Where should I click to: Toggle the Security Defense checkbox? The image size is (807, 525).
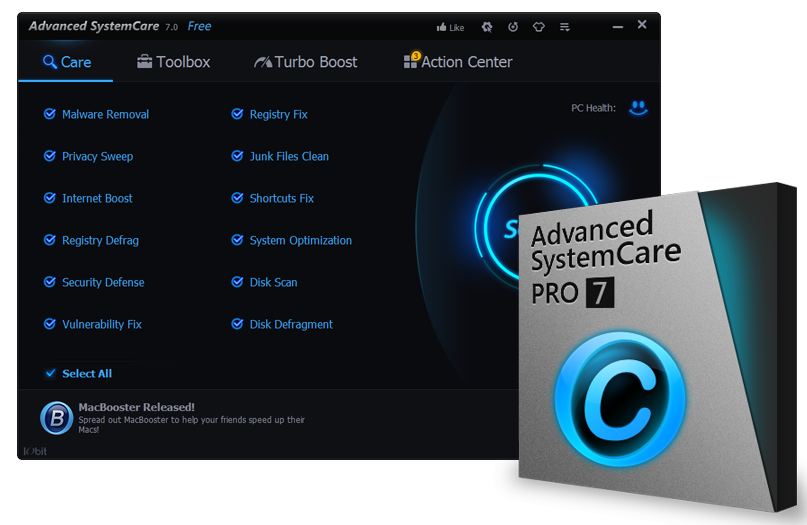pyautogui.click(x=49, y=282)
